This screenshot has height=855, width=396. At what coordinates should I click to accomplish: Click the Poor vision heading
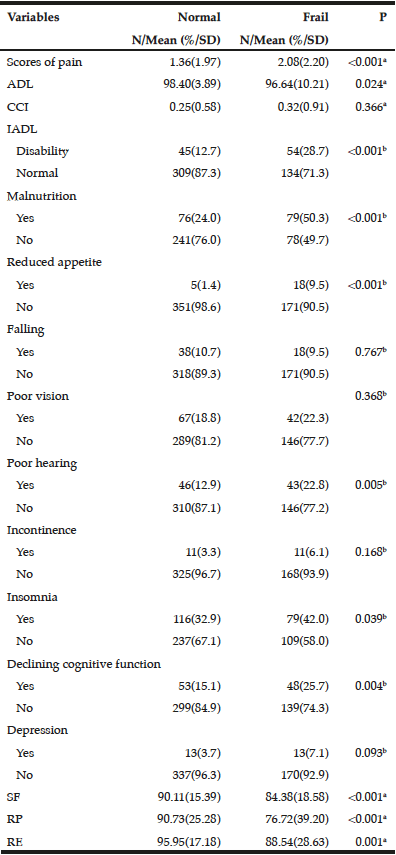[38, 396]
